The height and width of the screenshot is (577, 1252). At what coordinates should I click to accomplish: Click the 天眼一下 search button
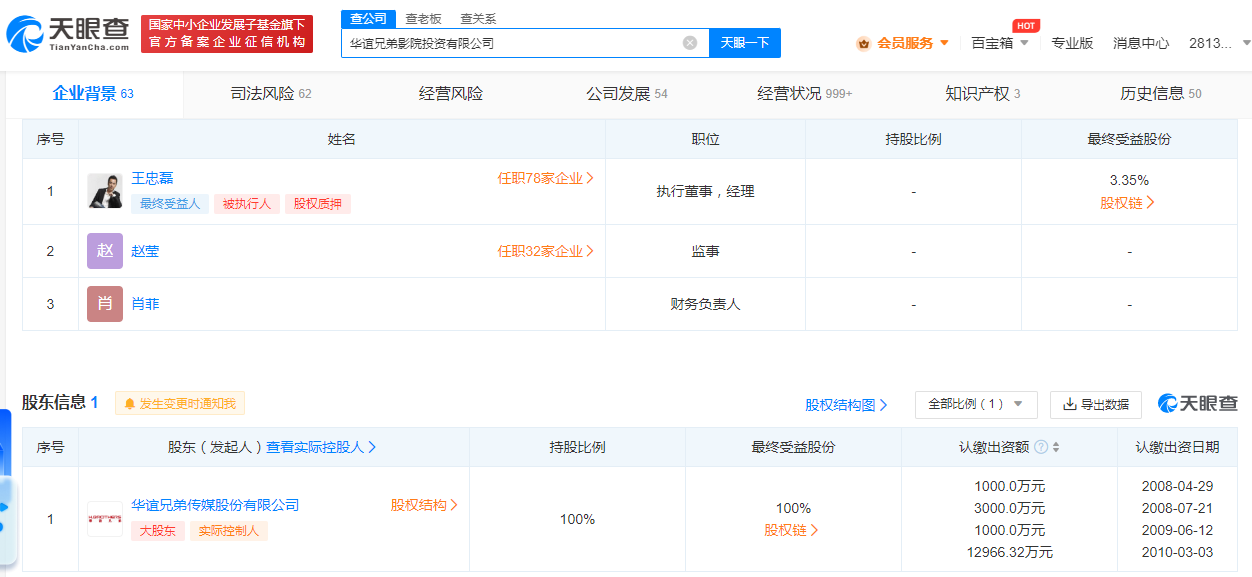click(745, 43)
